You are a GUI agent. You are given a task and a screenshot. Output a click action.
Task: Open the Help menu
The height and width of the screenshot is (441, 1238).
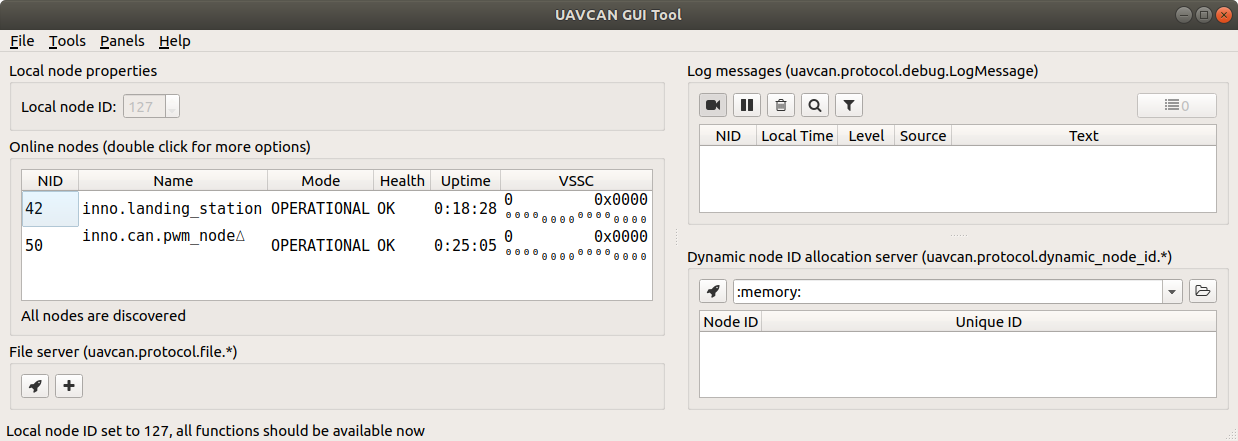(x=175, y=41)
